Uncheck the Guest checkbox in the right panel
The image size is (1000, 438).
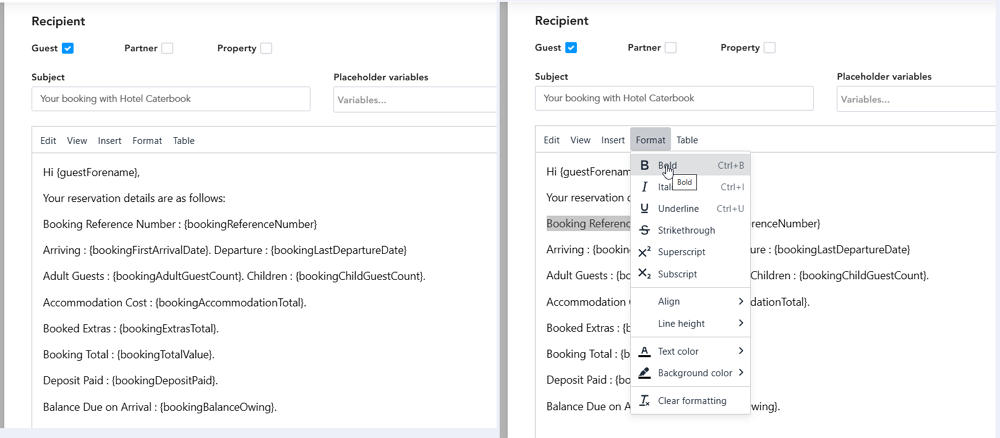click(571, 48)
